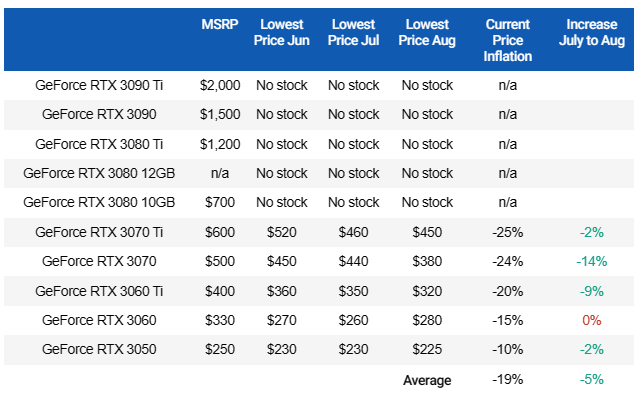Click the red 0% increase value
The image size is (638, 408).
(591, 321)
